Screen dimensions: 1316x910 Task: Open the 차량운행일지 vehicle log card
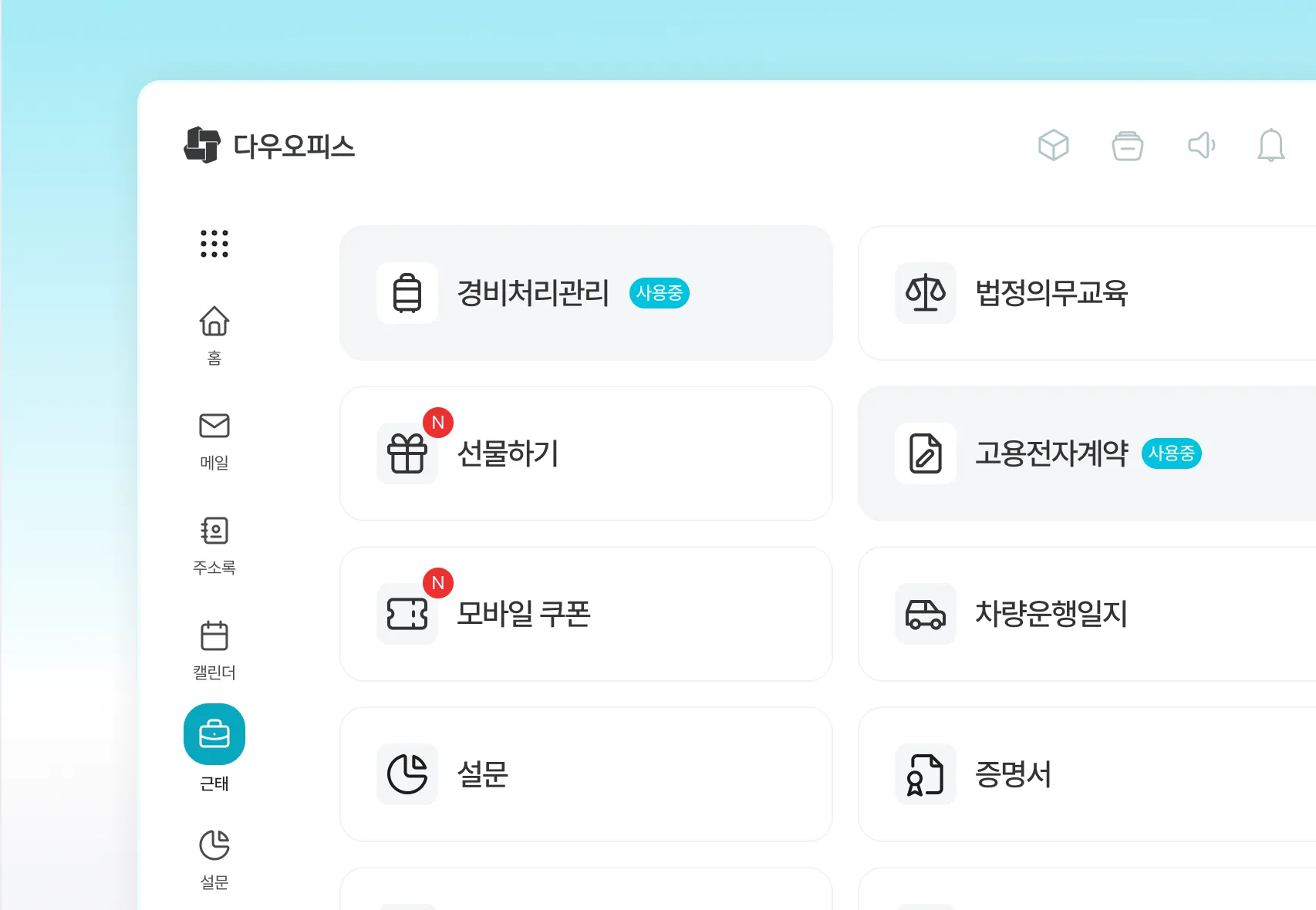click(x=1080, y=615)
